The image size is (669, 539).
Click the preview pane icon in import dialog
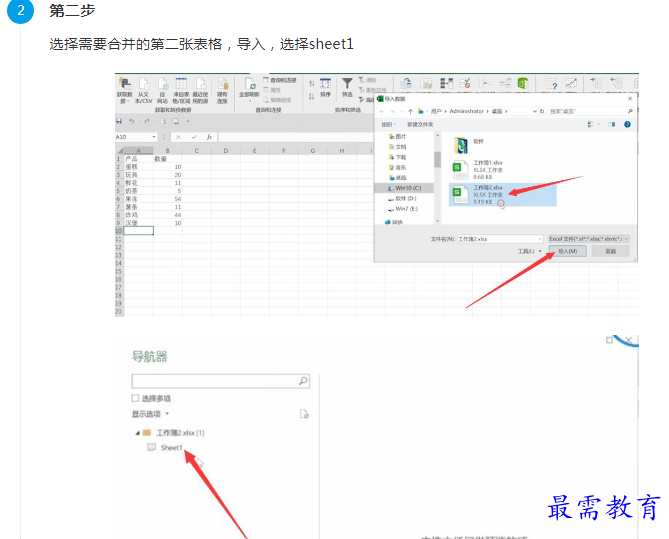tap(612, 124)
